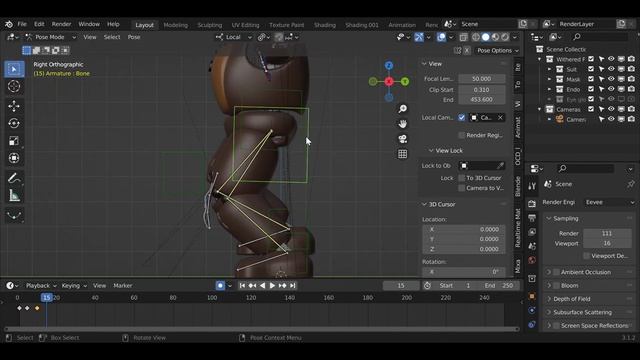This screenshot has height=360, width=640.
Task: Uncheck the Local Camera checkbox
Action: click(x=462, y=118)
